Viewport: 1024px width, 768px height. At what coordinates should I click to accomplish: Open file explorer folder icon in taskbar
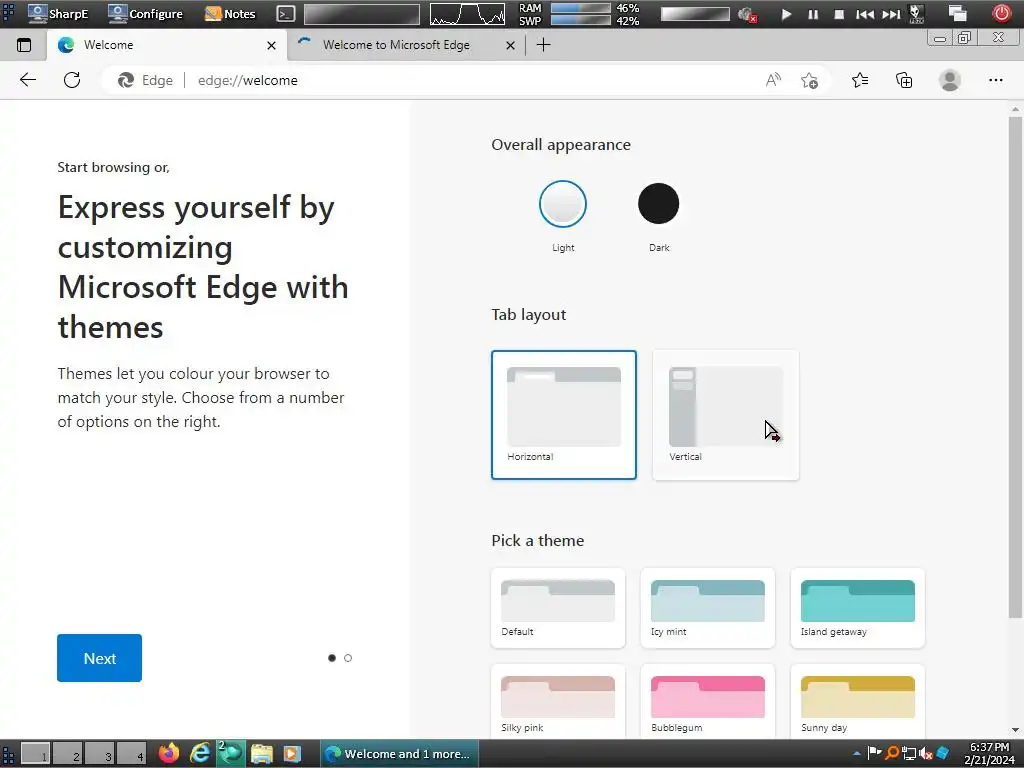pyautogui.click(x=261, y=754)
